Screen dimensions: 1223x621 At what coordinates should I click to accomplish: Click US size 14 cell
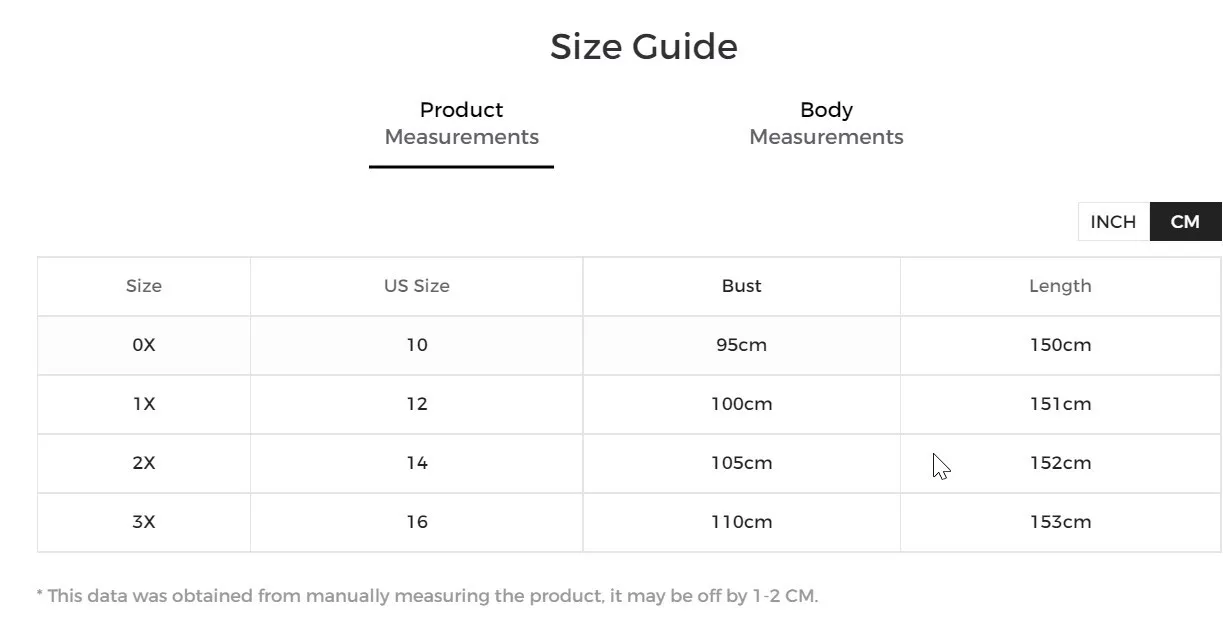pyautogui.click(x=417, y=463)
